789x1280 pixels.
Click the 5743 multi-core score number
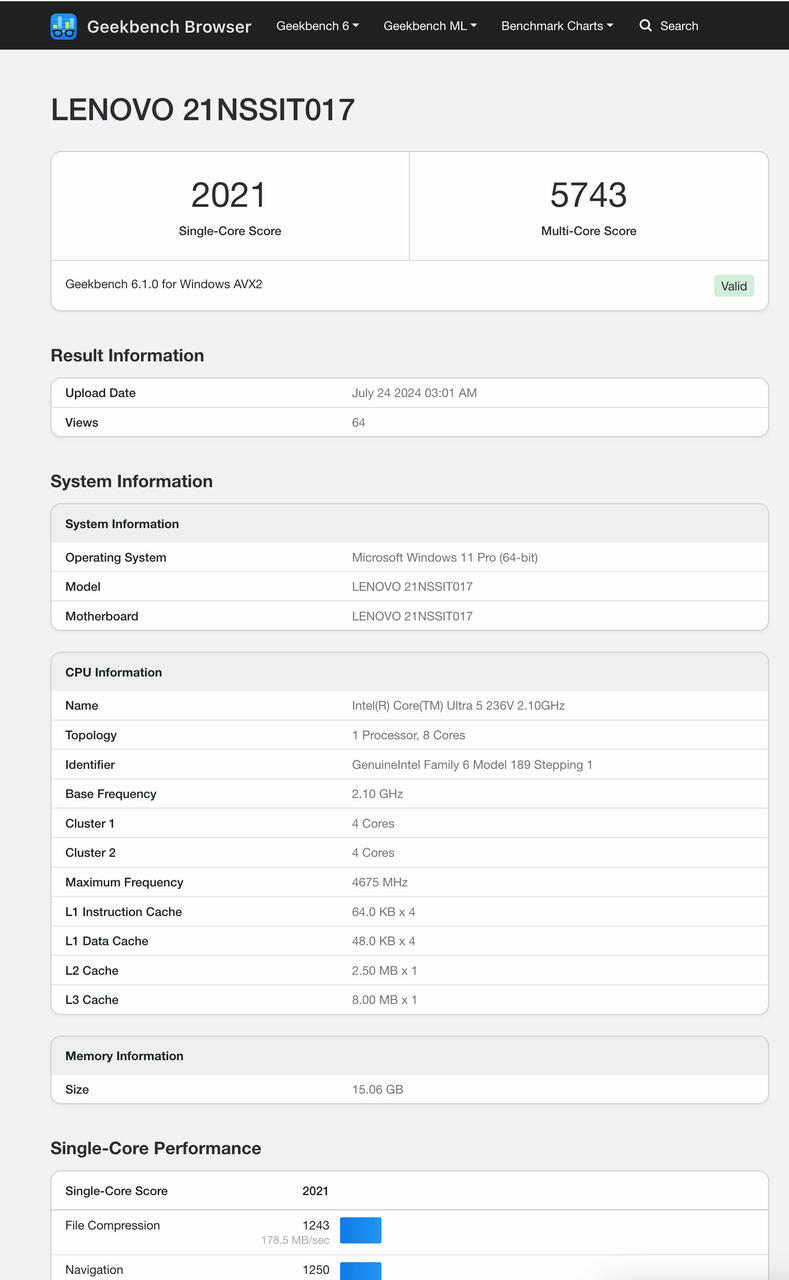[588, 195]
